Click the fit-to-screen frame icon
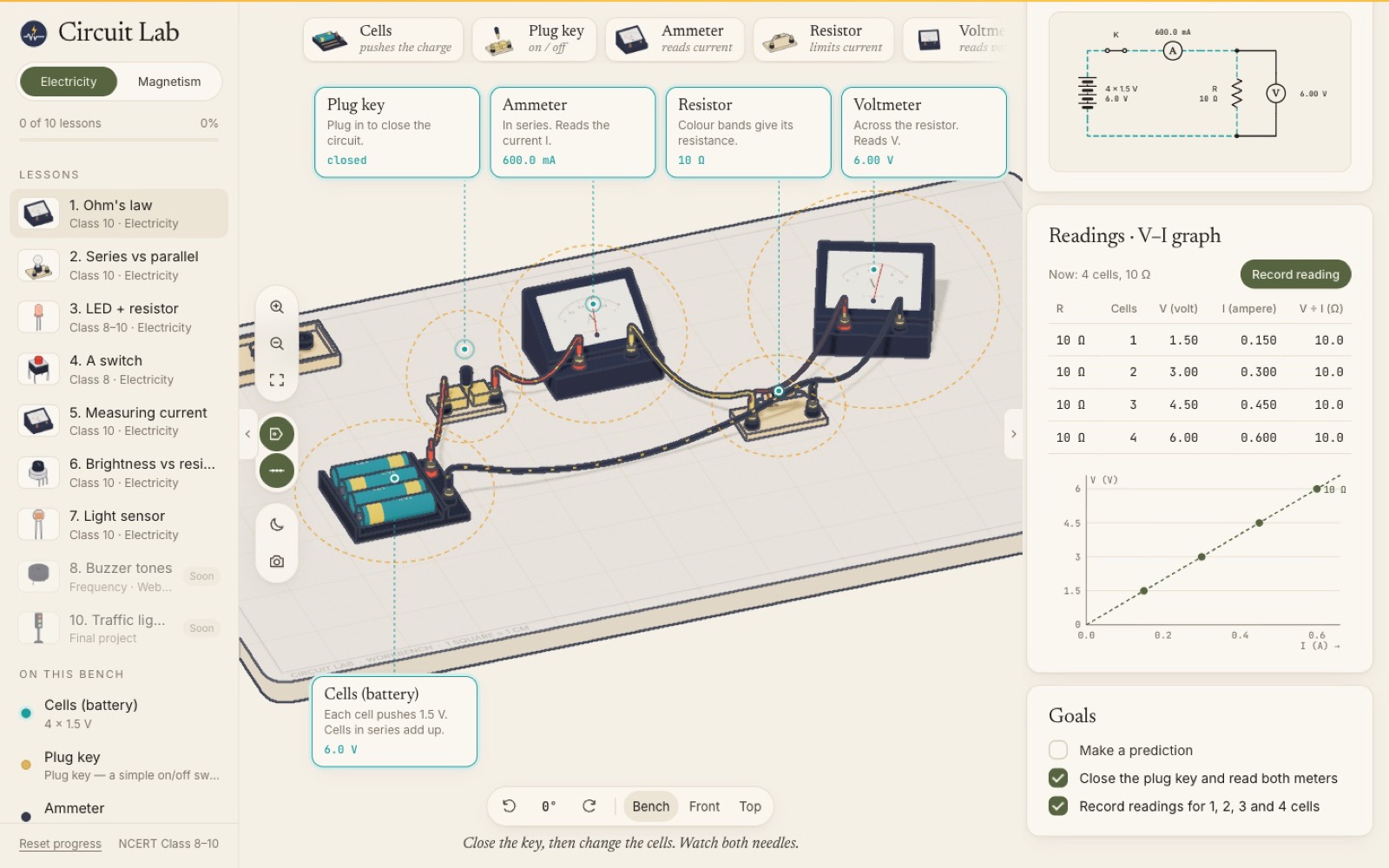This screenshot has height=868, width=1389. [277, 380]
